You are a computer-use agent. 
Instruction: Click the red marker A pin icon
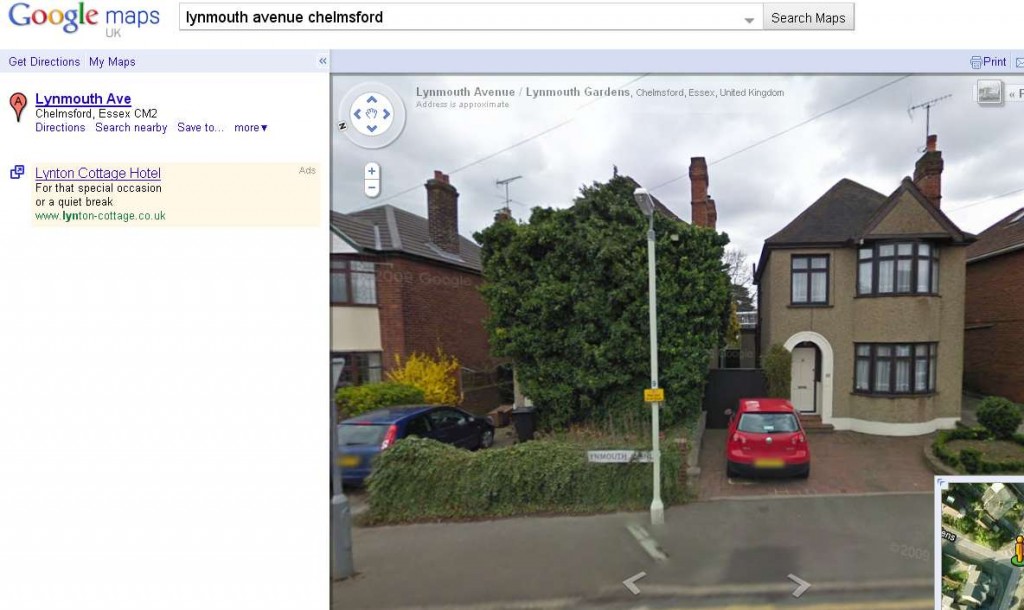[x=18, y=106]
